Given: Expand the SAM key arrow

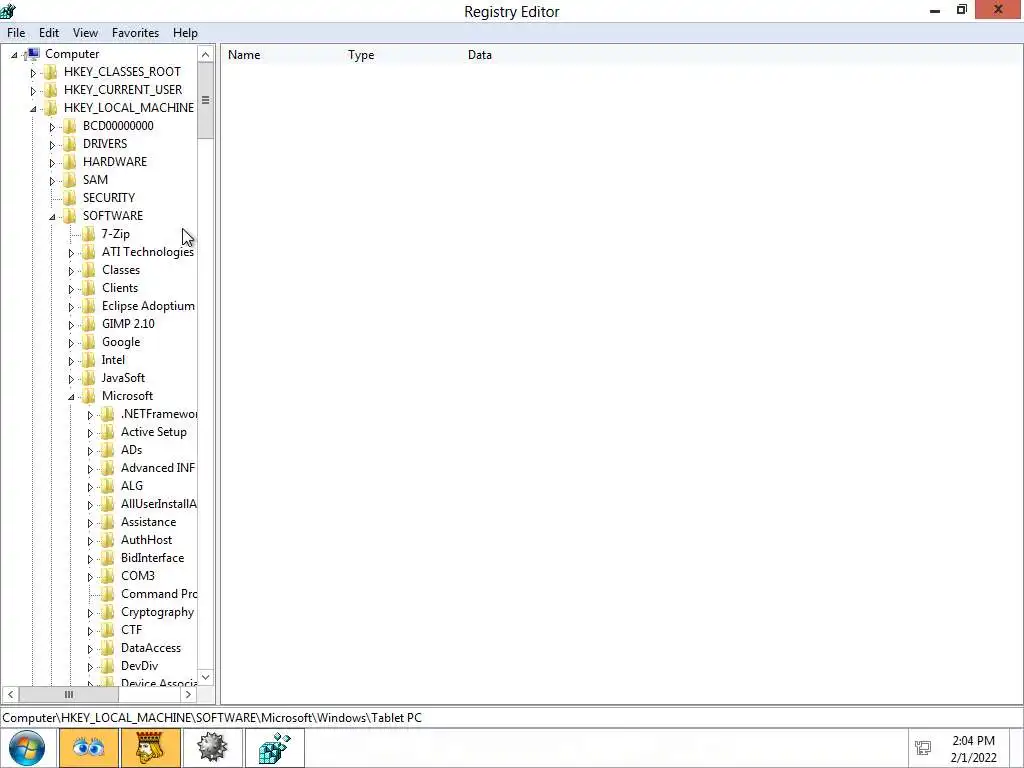Looking at the screenshot, I should coord(52,181).
